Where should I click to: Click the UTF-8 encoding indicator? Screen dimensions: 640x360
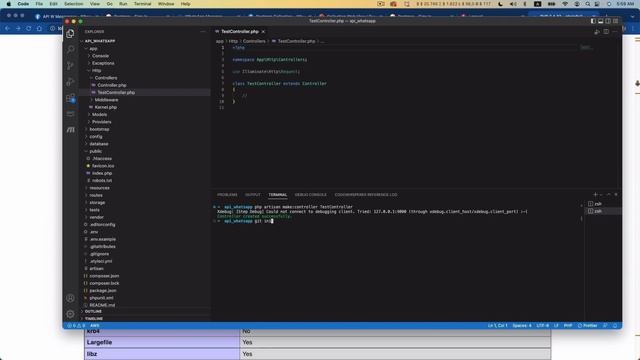pos(542,325)
